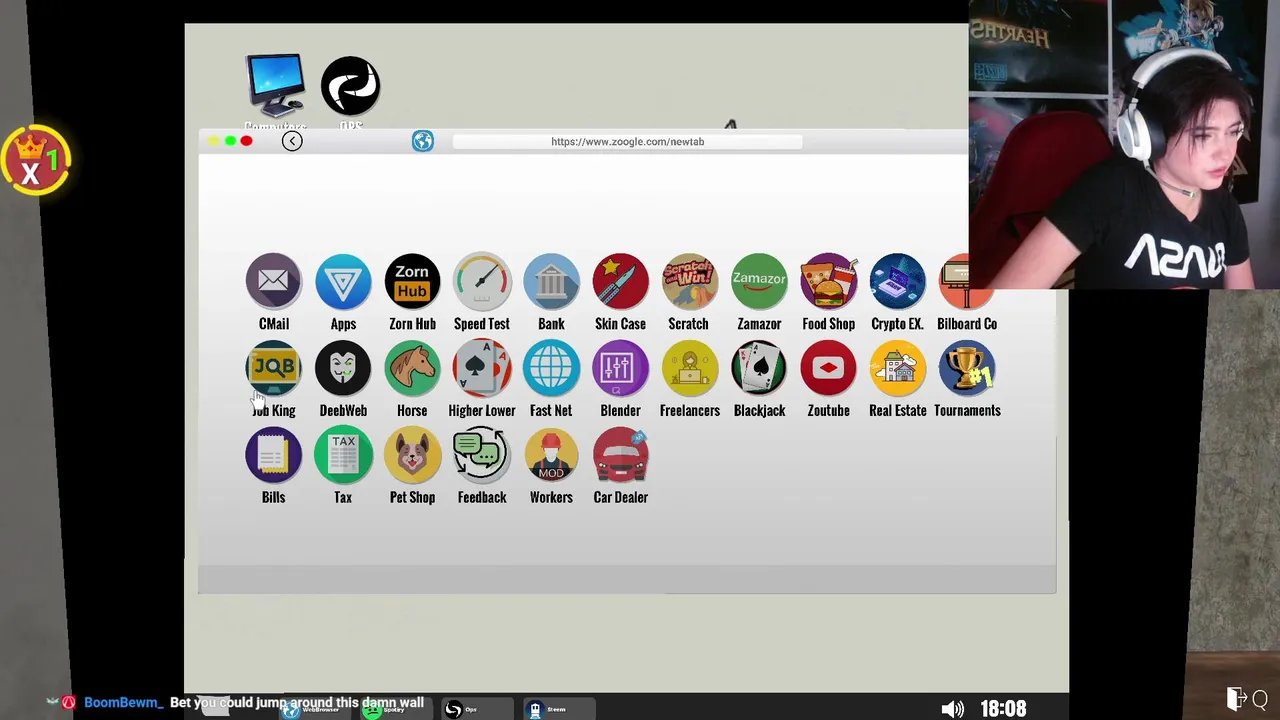Go back with browser back arrow

[292, 141]
